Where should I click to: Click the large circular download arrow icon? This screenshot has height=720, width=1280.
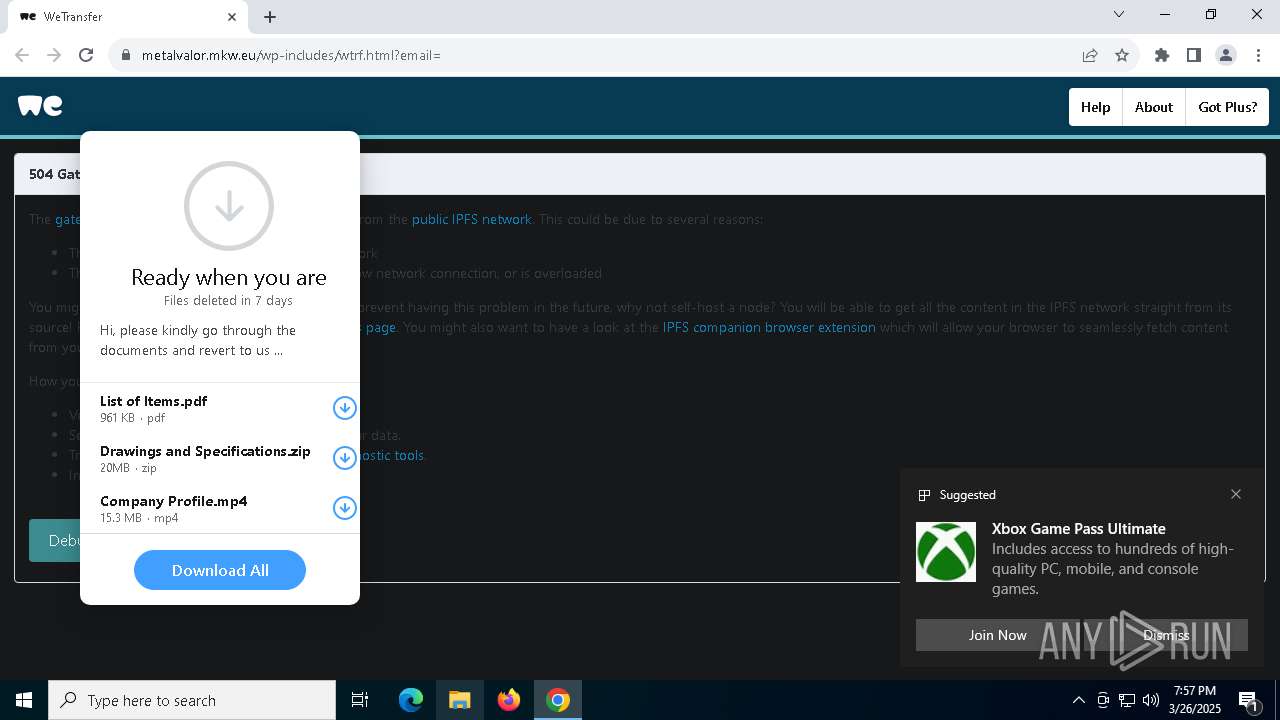(229, 206)
